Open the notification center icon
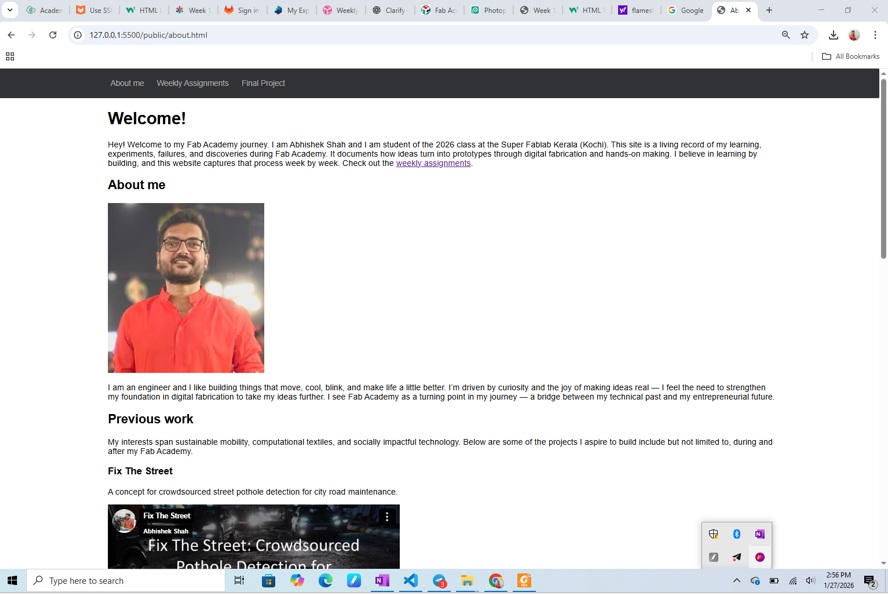Viewport: 888px width, 594px height. (870, 580)
